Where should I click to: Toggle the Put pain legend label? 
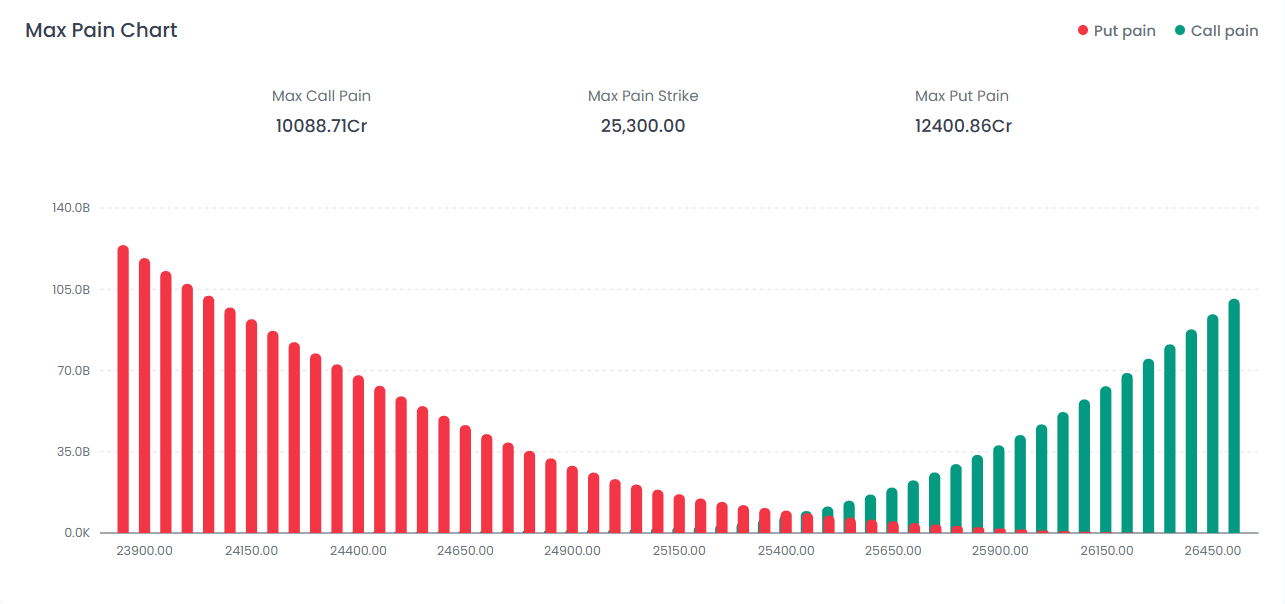pos(1124,31)
